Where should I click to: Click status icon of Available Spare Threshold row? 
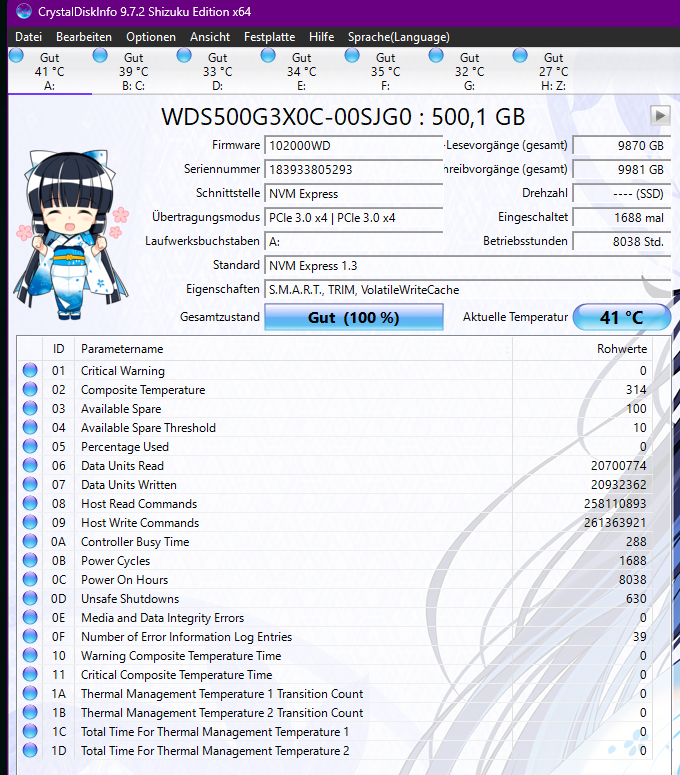(x=30, y=428)
